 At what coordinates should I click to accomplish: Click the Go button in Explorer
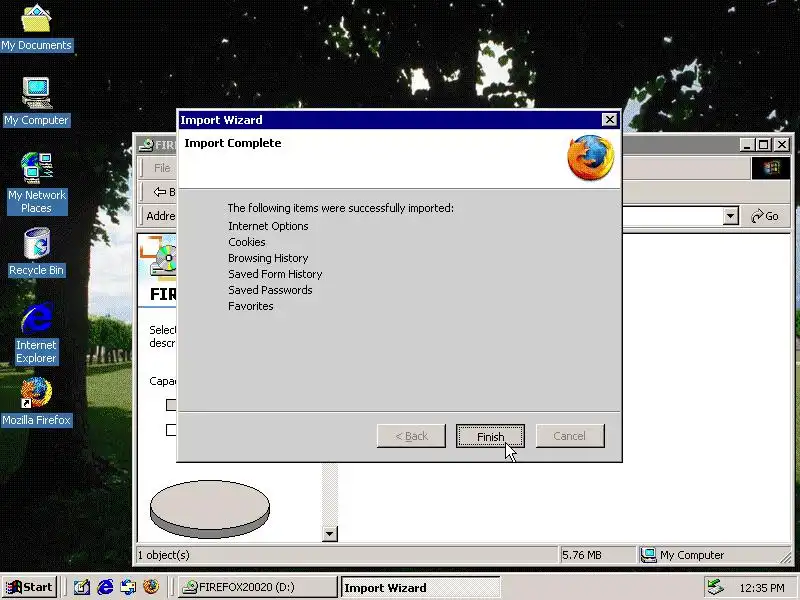765,216
